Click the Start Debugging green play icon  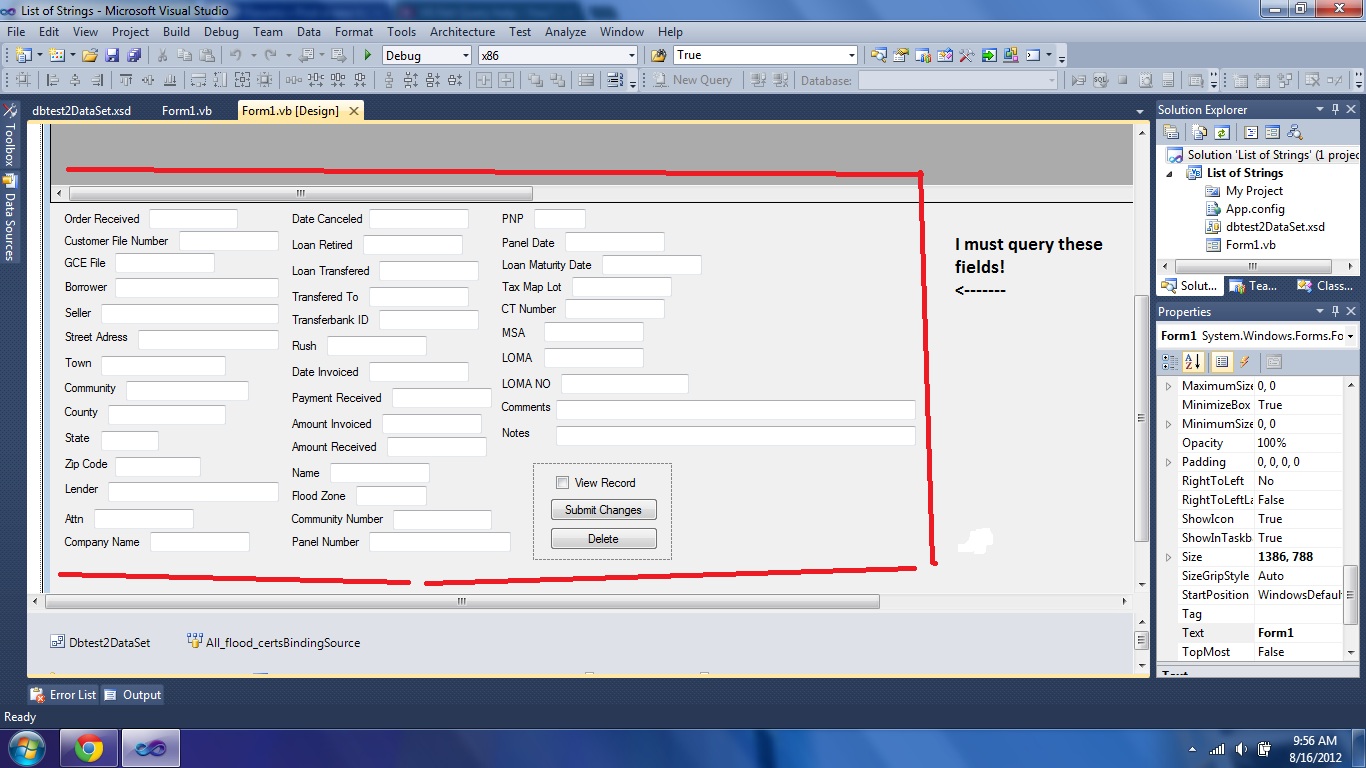(x=368, y=56)
